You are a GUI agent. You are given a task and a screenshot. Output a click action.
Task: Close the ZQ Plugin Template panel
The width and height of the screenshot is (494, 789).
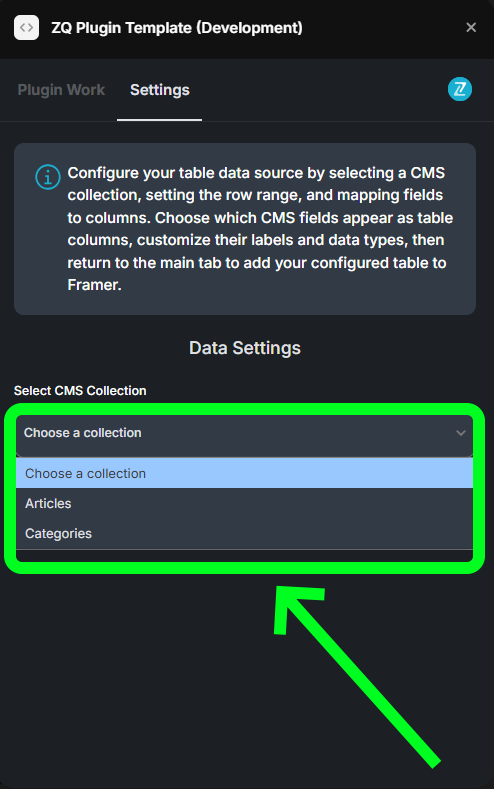pos(471,27)
